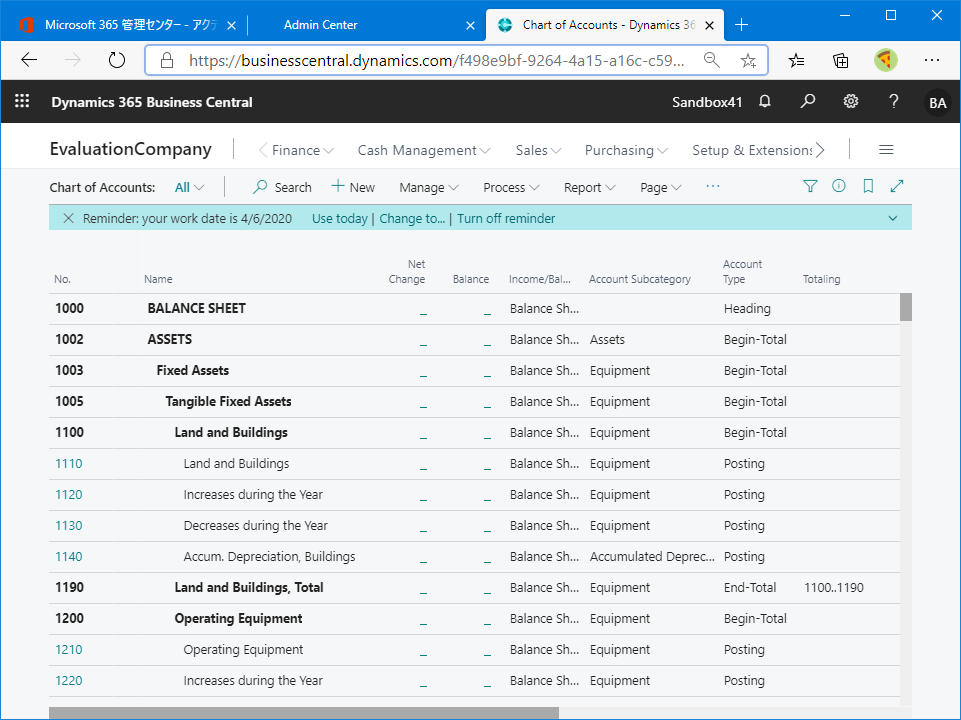Viewport: 961px width, 720px height.
Task: View site information lock icon
Action: [x=166, y=60]
